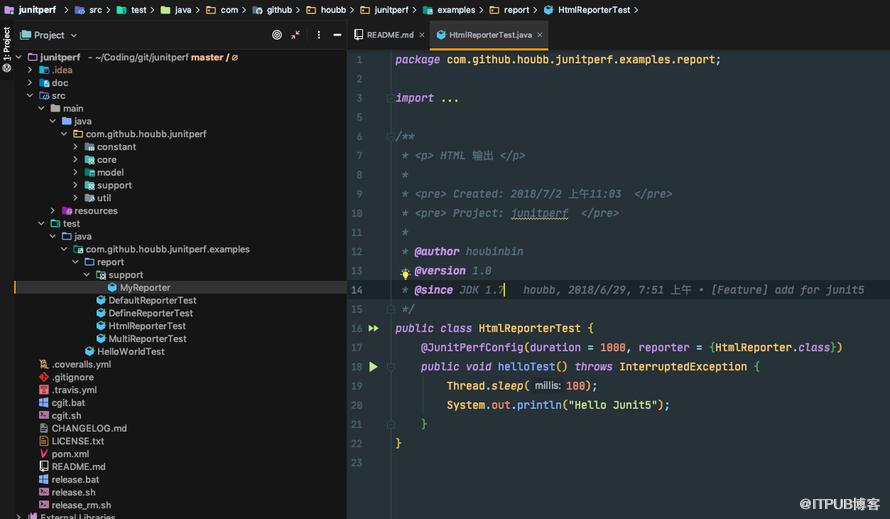Image resolution: width=890 pixels, height=519 pixels.
Task: Select the util package in the tree
Action: tap(104, 198)
